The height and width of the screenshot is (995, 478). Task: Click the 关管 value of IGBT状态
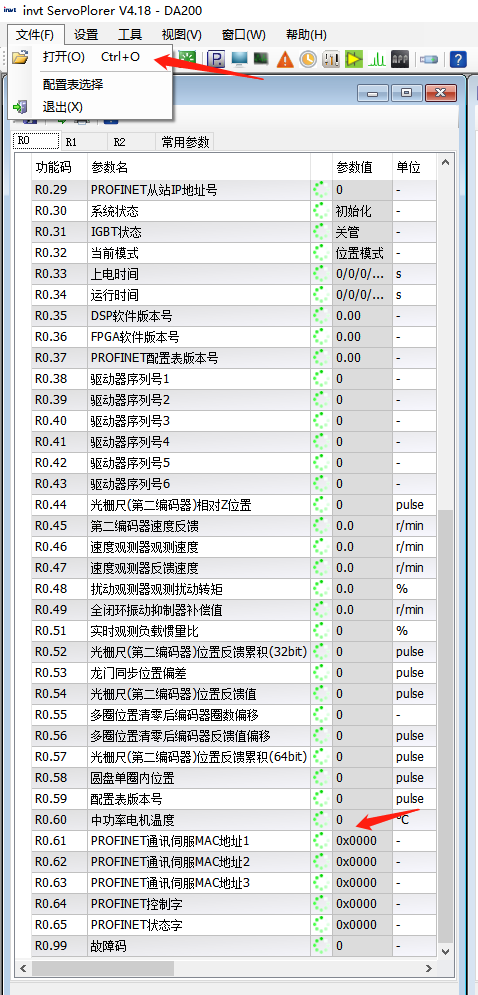(x=348, y=232)
